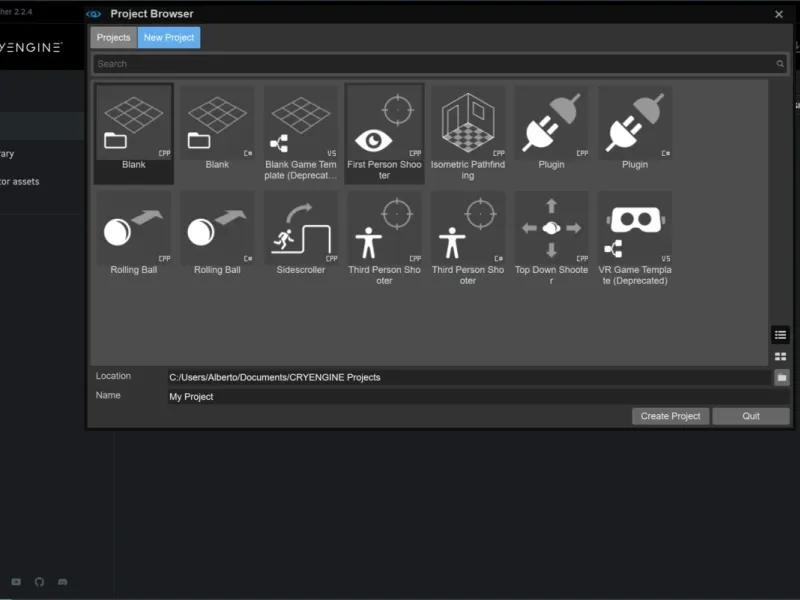Select the Blank C# project template

pos(217,134)
